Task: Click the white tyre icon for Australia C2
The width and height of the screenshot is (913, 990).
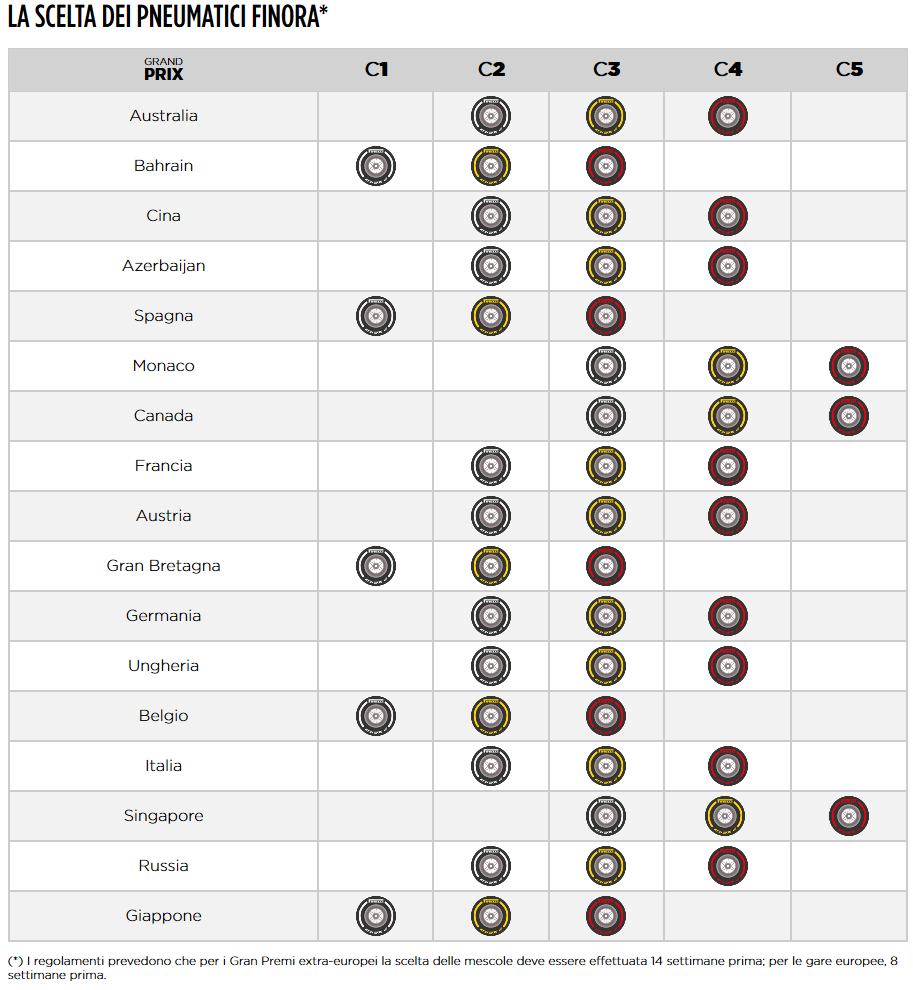Action: point(491,116)
